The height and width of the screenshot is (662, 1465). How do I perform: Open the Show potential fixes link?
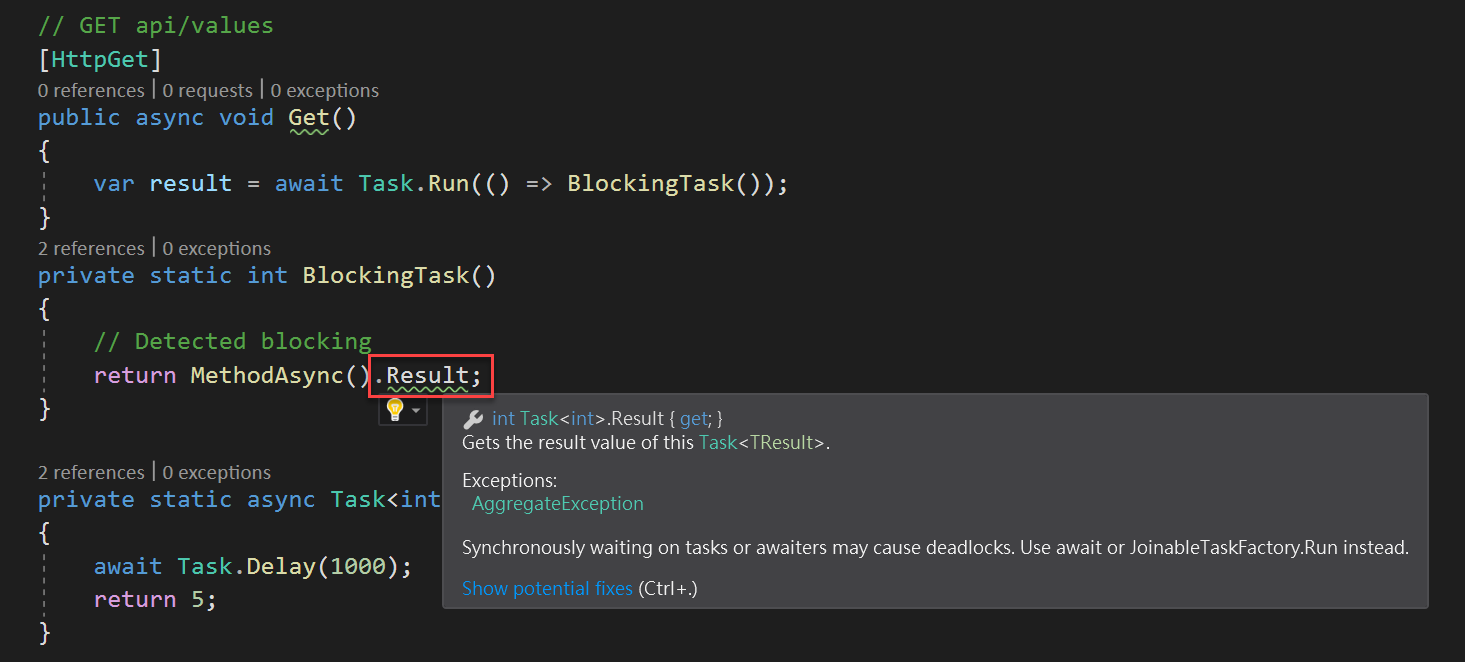547,588
